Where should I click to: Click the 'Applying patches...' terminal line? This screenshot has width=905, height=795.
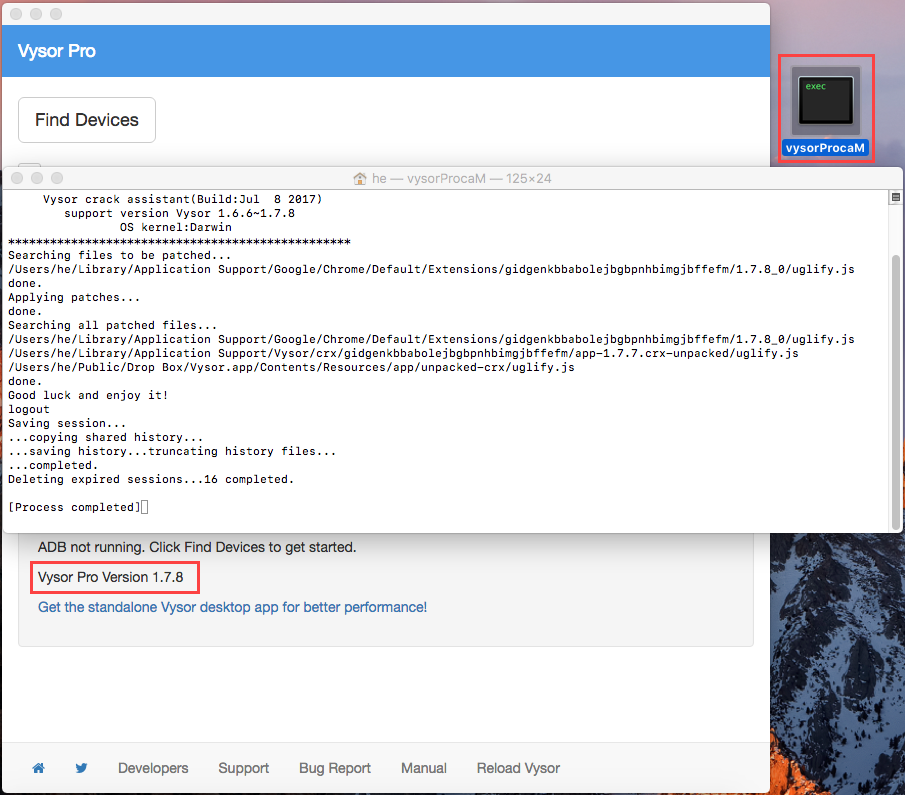74,297
